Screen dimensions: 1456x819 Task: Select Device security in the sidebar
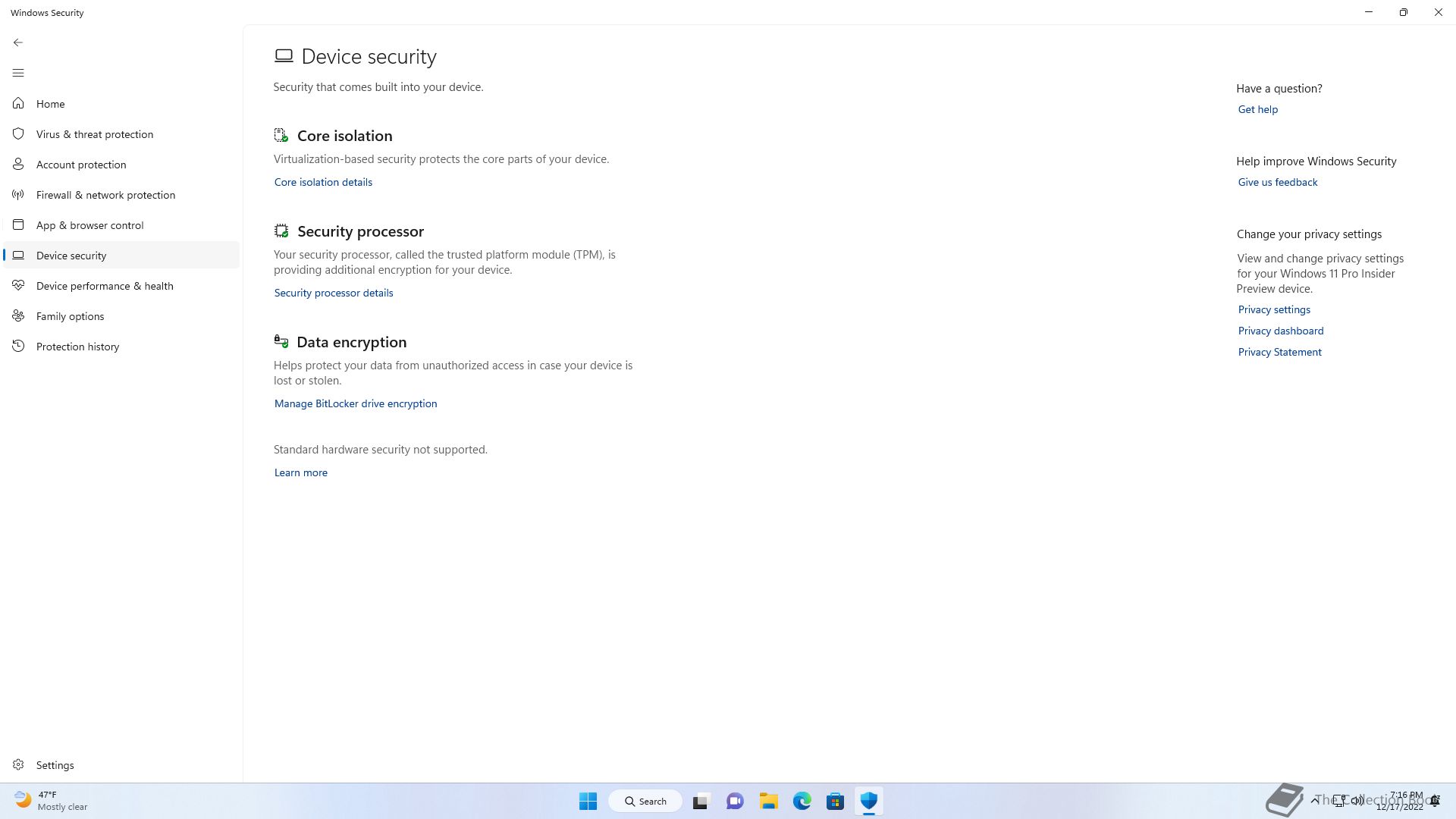(121, 255)
